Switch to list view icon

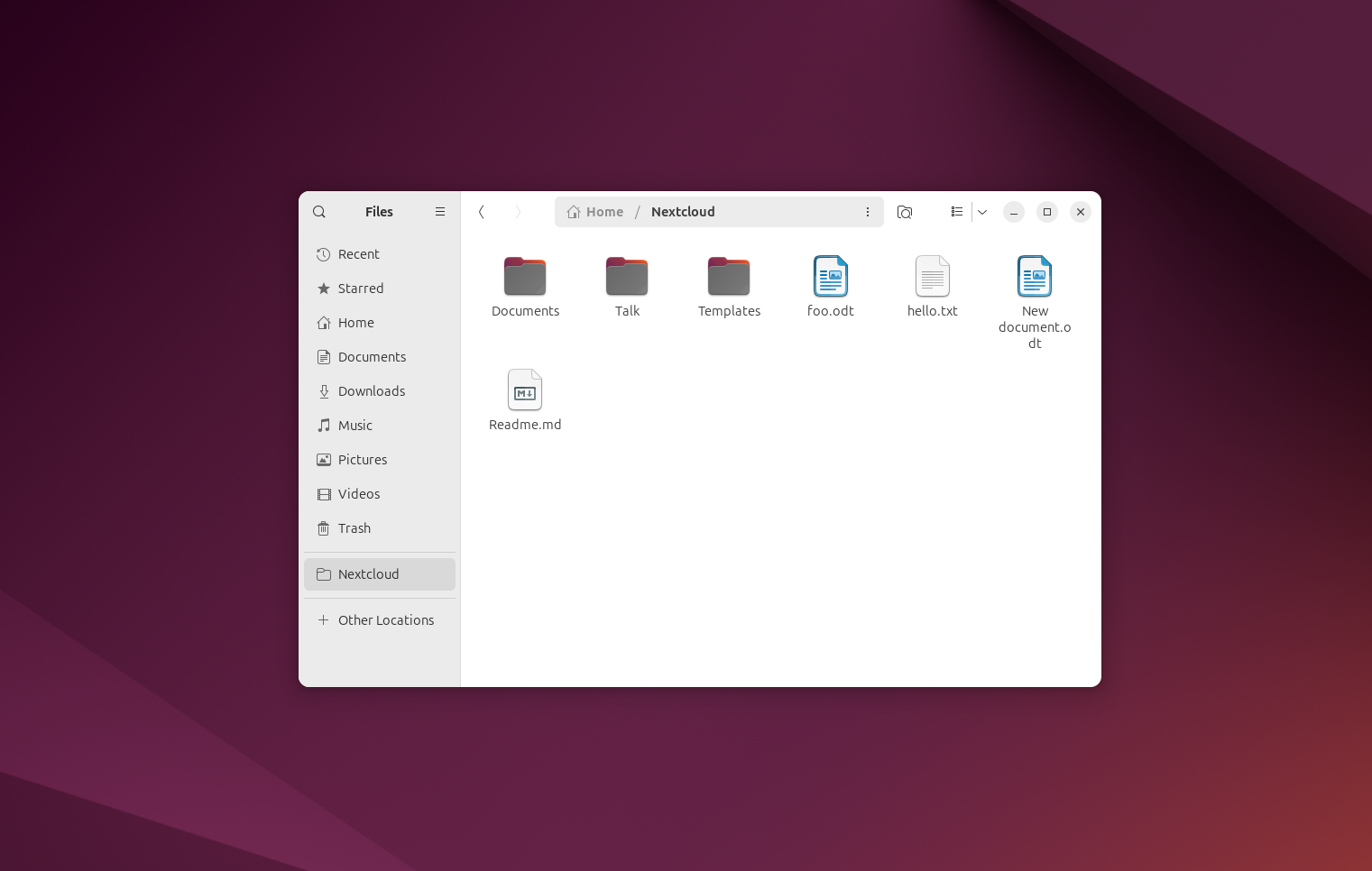click(957, 212)
